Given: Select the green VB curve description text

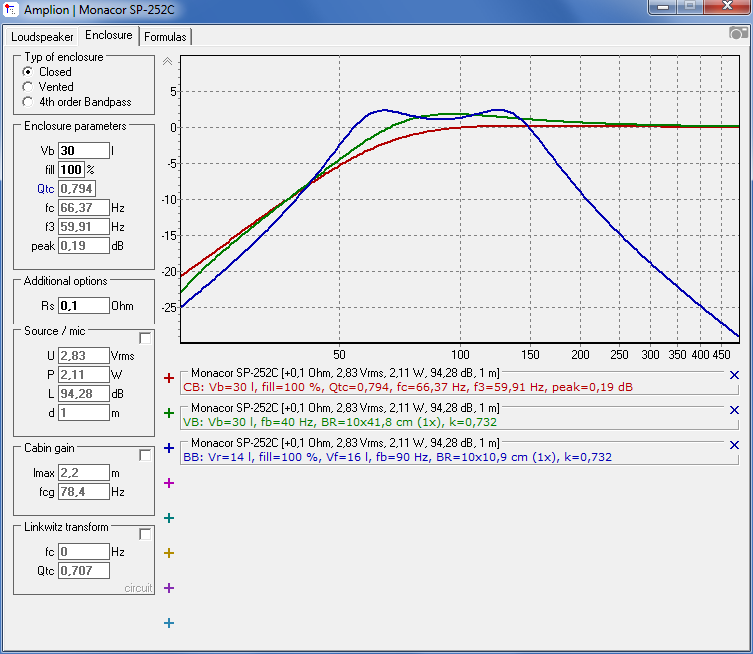Looking at the screenshot, I should [340, 422].
